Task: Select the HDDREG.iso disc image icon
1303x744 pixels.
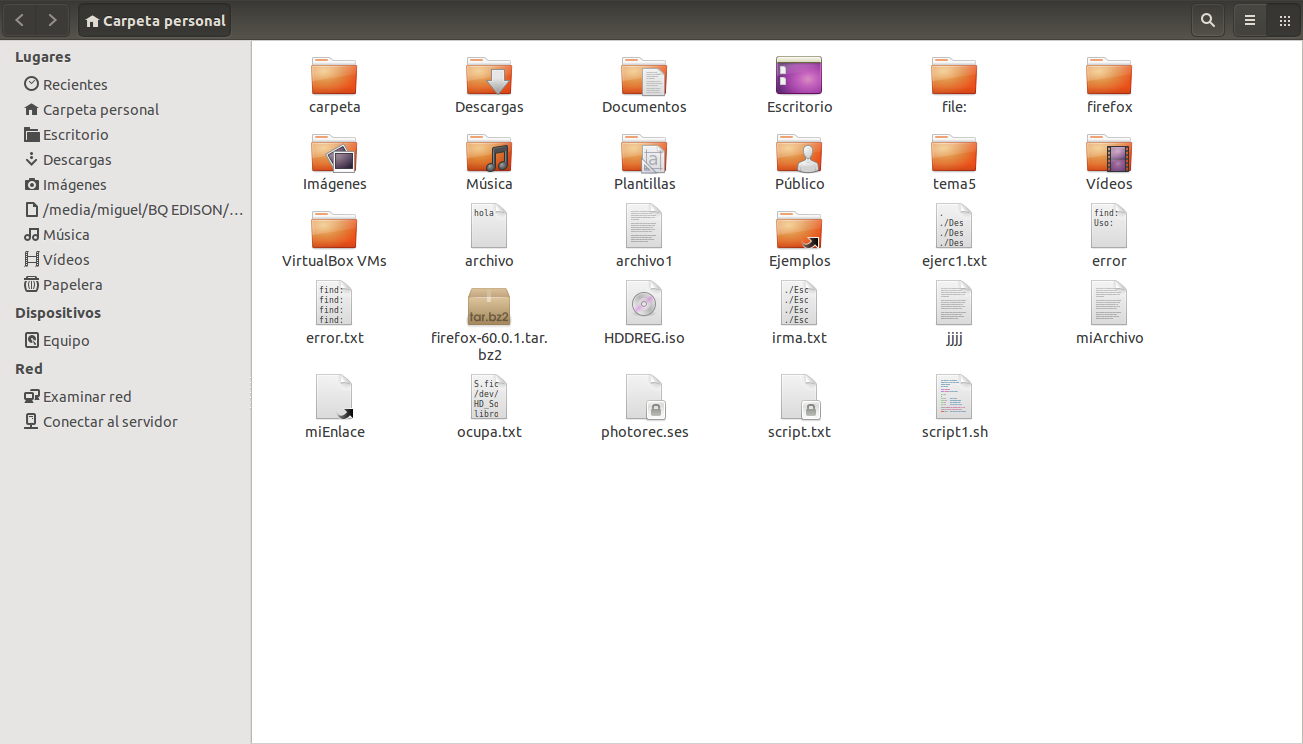Action: coord(644,303)
